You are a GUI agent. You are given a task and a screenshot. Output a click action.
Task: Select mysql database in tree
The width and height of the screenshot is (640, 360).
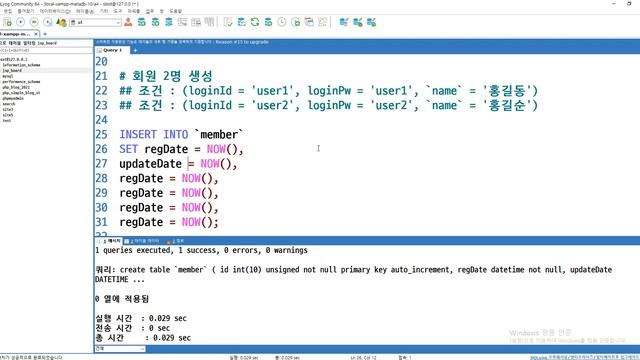coord(8,76)
